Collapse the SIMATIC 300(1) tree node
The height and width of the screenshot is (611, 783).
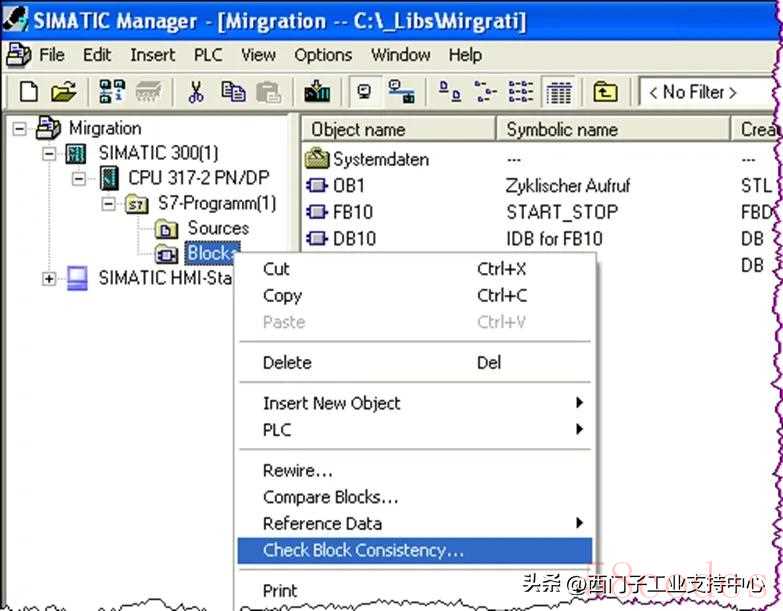[x=49, y=153]
